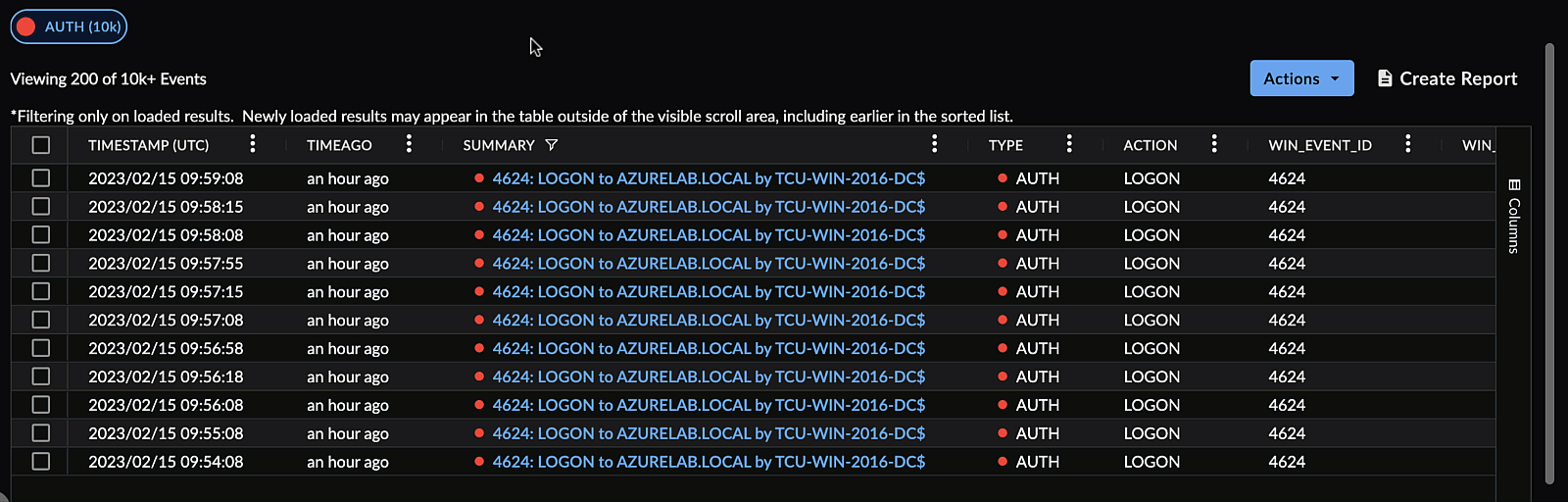Open SUMMARY column three-dot menu

pos(934,144)
